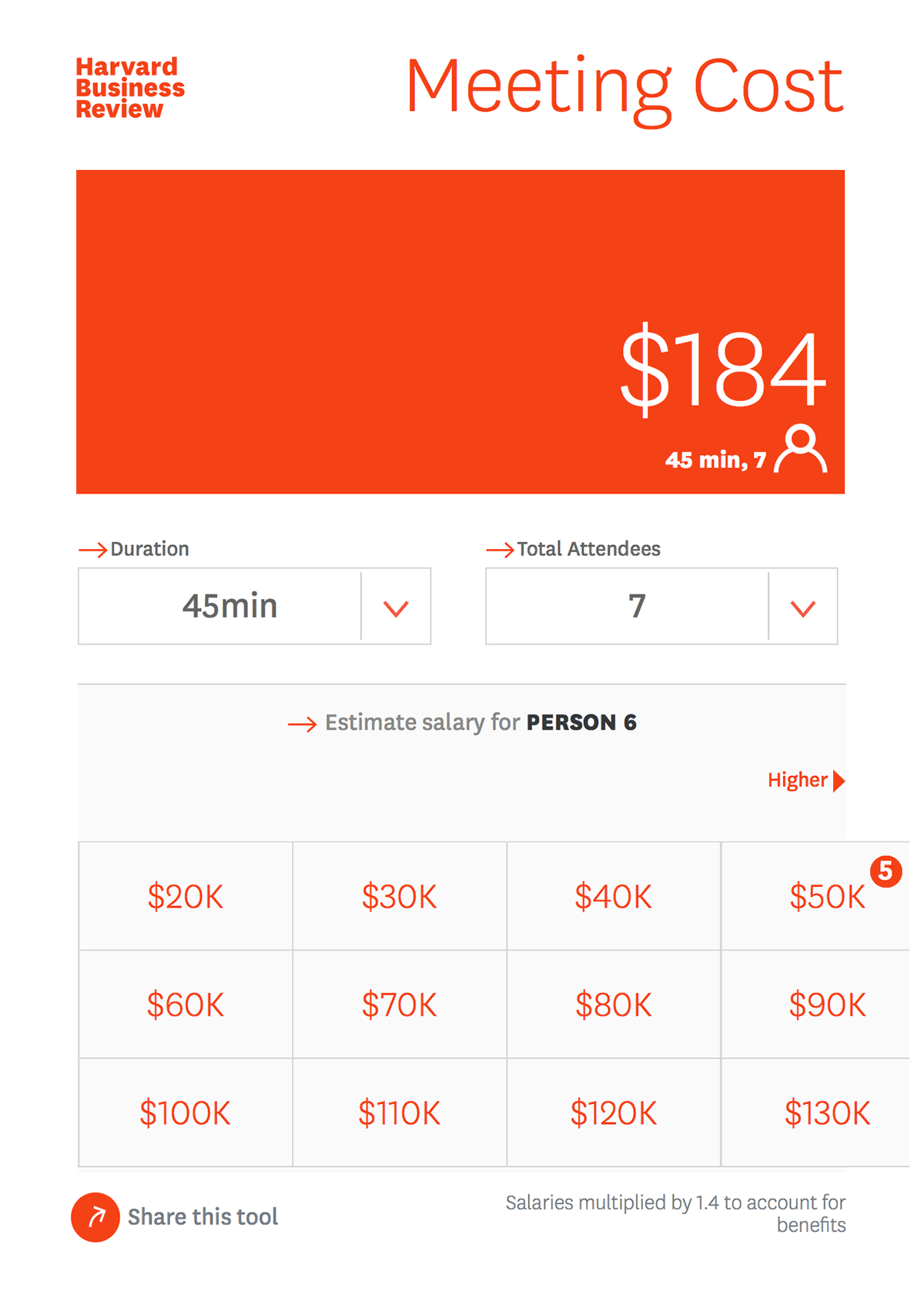Choose the $90K salary tile

(x=816, y=1005)
